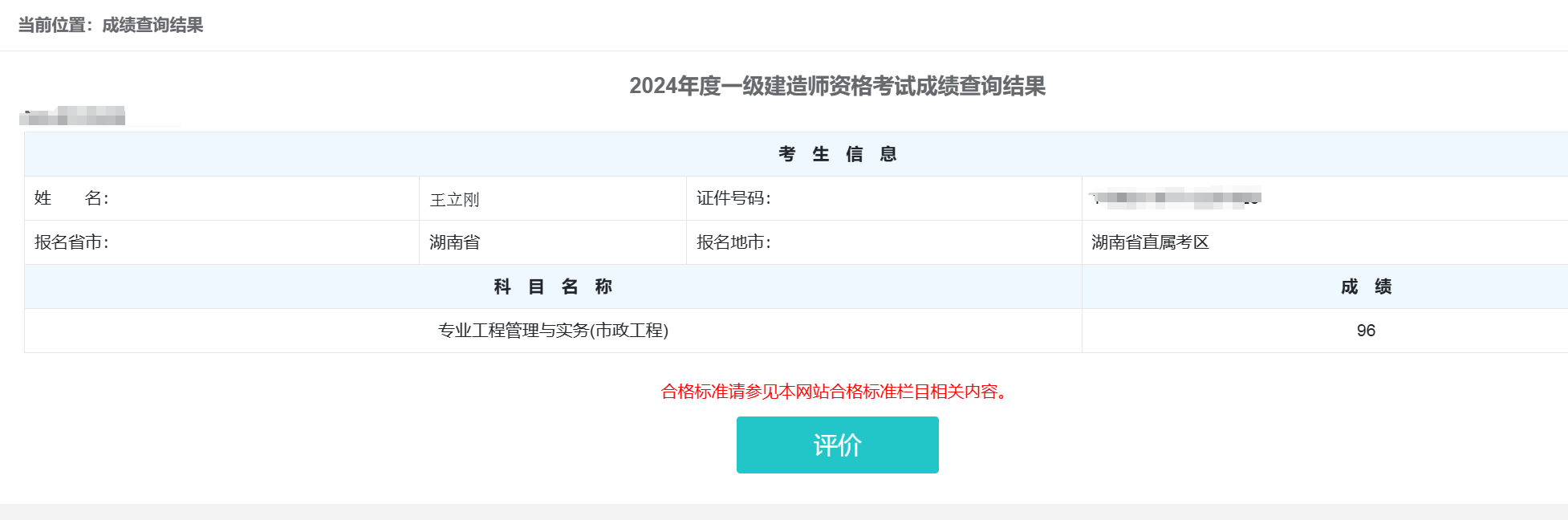The height and width of the screenshot is (520, 1568).
Task: Select the 湖南省 province value
Action: 454,242
